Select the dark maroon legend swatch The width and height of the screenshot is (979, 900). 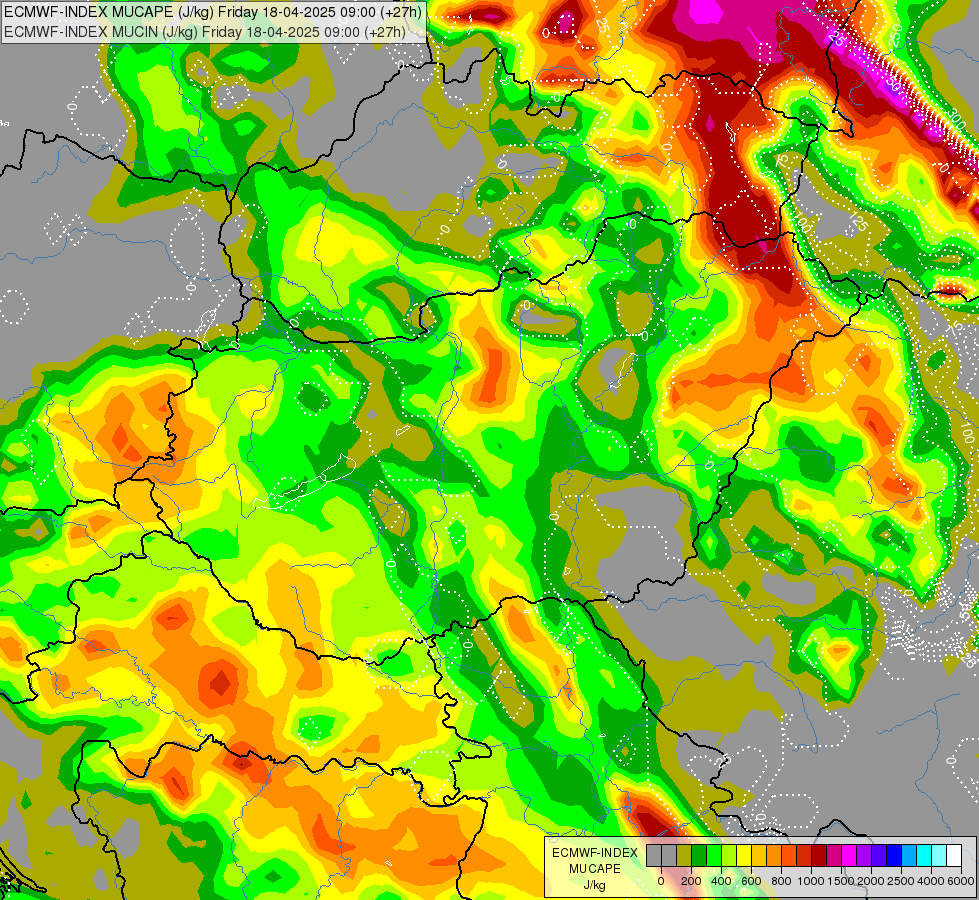coord(819,855)
